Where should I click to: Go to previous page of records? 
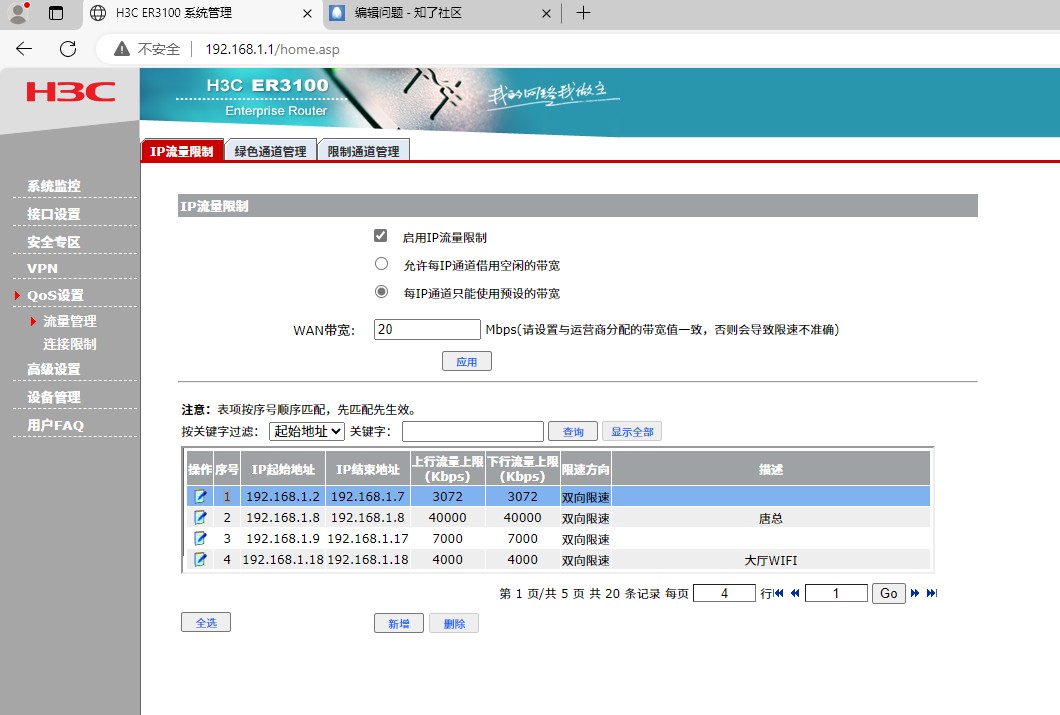[x=795, y=593]
